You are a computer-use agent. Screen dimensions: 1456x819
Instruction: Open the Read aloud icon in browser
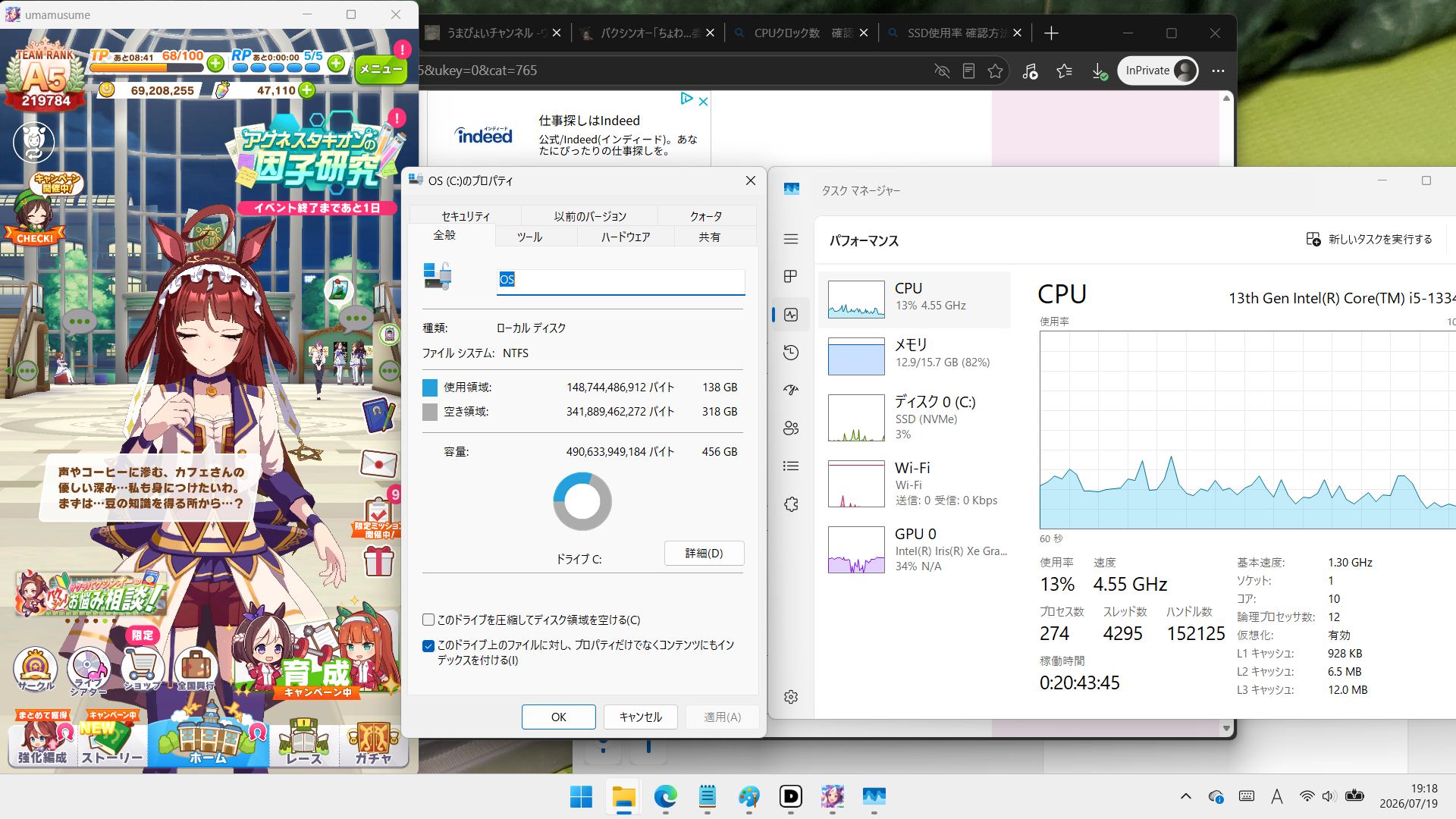pyautogui.click(x=1030, y=71)
